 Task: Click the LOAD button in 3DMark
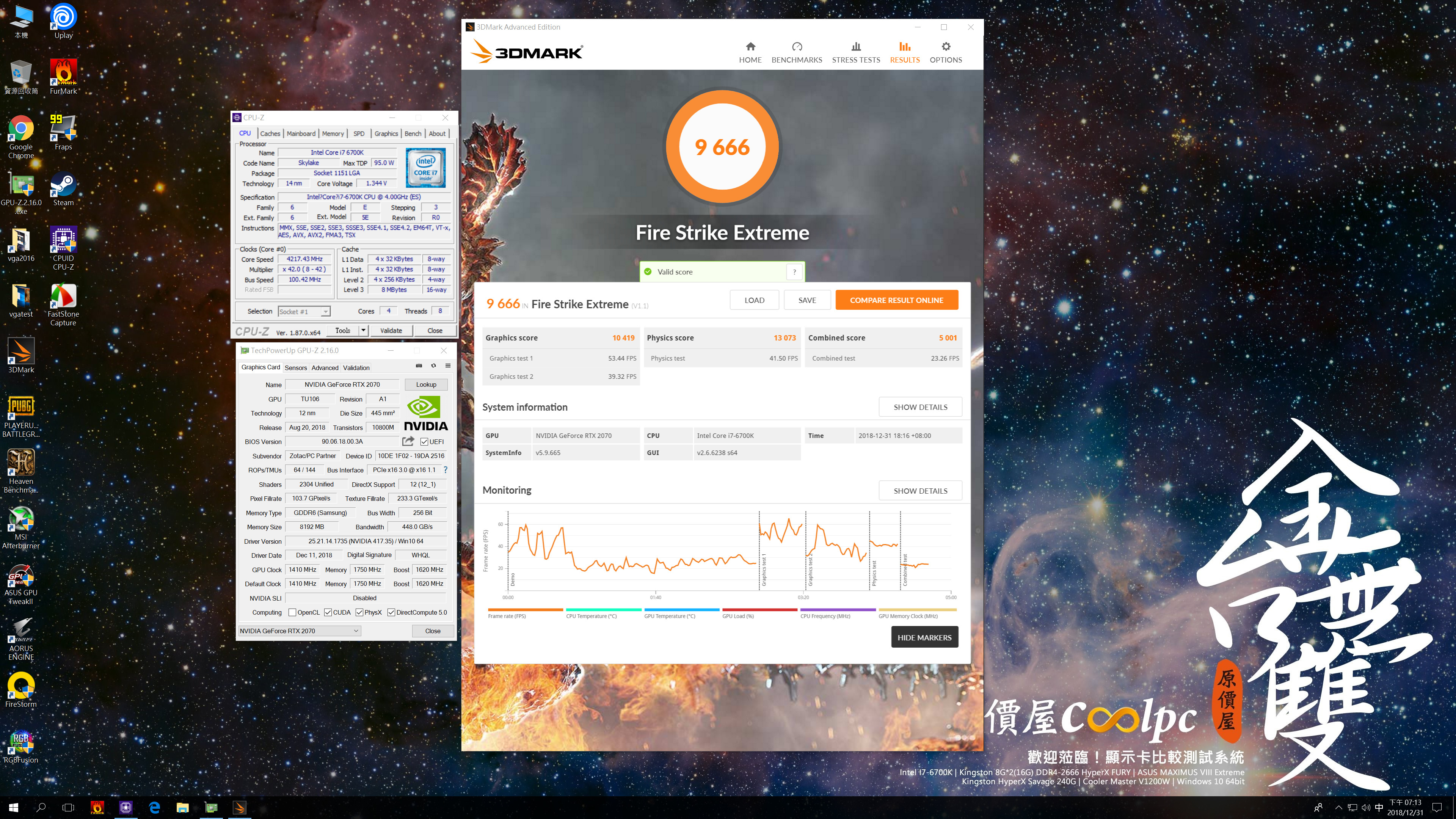pyautogui.click(x=754, y=300)
